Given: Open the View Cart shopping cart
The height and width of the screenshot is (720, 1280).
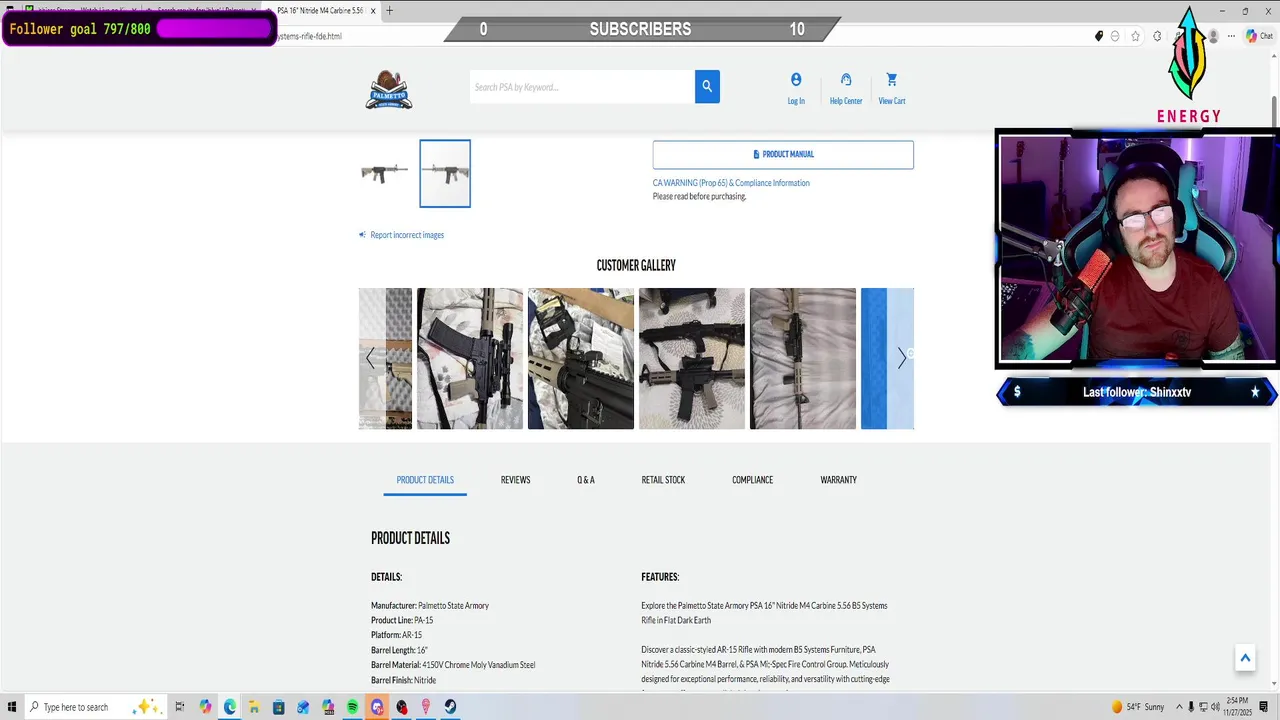Looking at the screenshot, I should (x=892, y=80).
